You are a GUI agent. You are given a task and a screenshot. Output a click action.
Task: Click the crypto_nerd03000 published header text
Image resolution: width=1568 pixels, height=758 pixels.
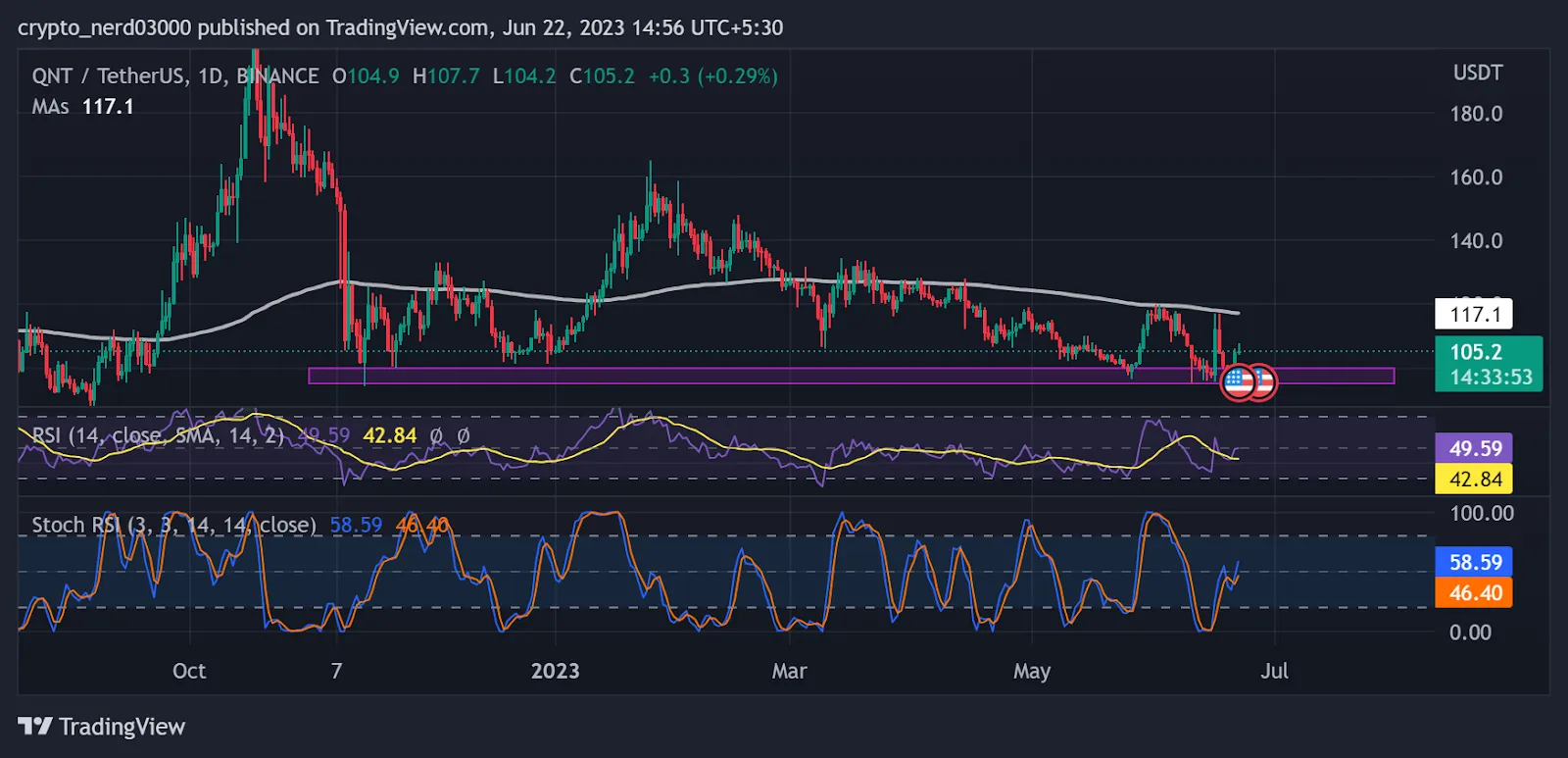click(400, 27)
